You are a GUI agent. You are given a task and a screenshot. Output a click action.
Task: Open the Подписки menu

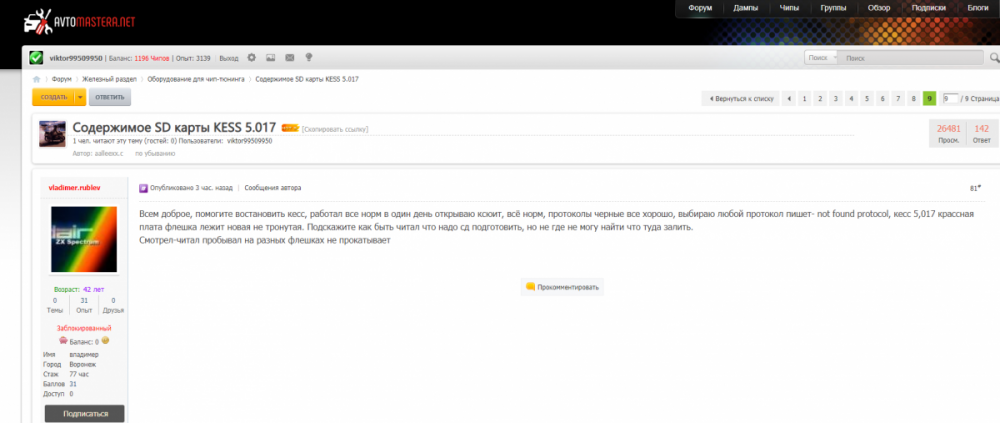929,8
